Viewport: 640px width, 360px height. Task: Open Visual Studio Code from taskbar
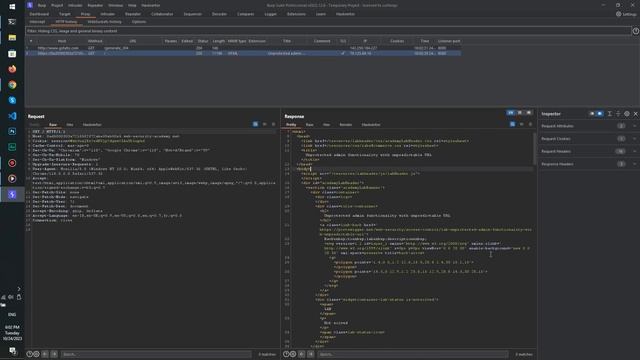click(12, 116)
